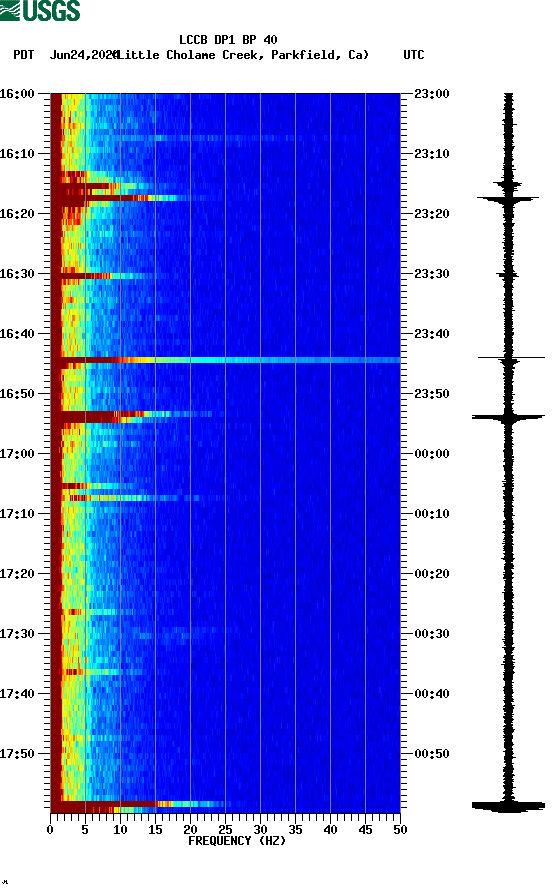Click the event band near 17:07
552x893 pixels.
137,498
